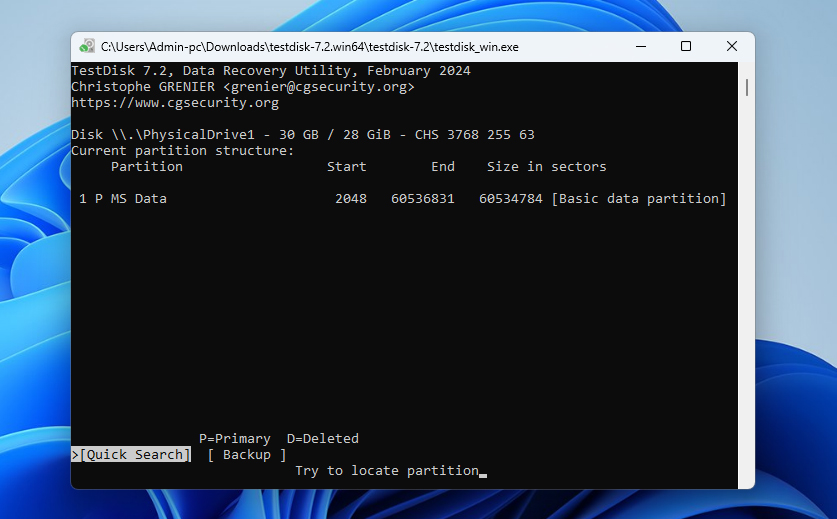The image size is (837, 519).
Task: Click the vertical scrollbar thumb of the console
Action: tap(747, 88)
